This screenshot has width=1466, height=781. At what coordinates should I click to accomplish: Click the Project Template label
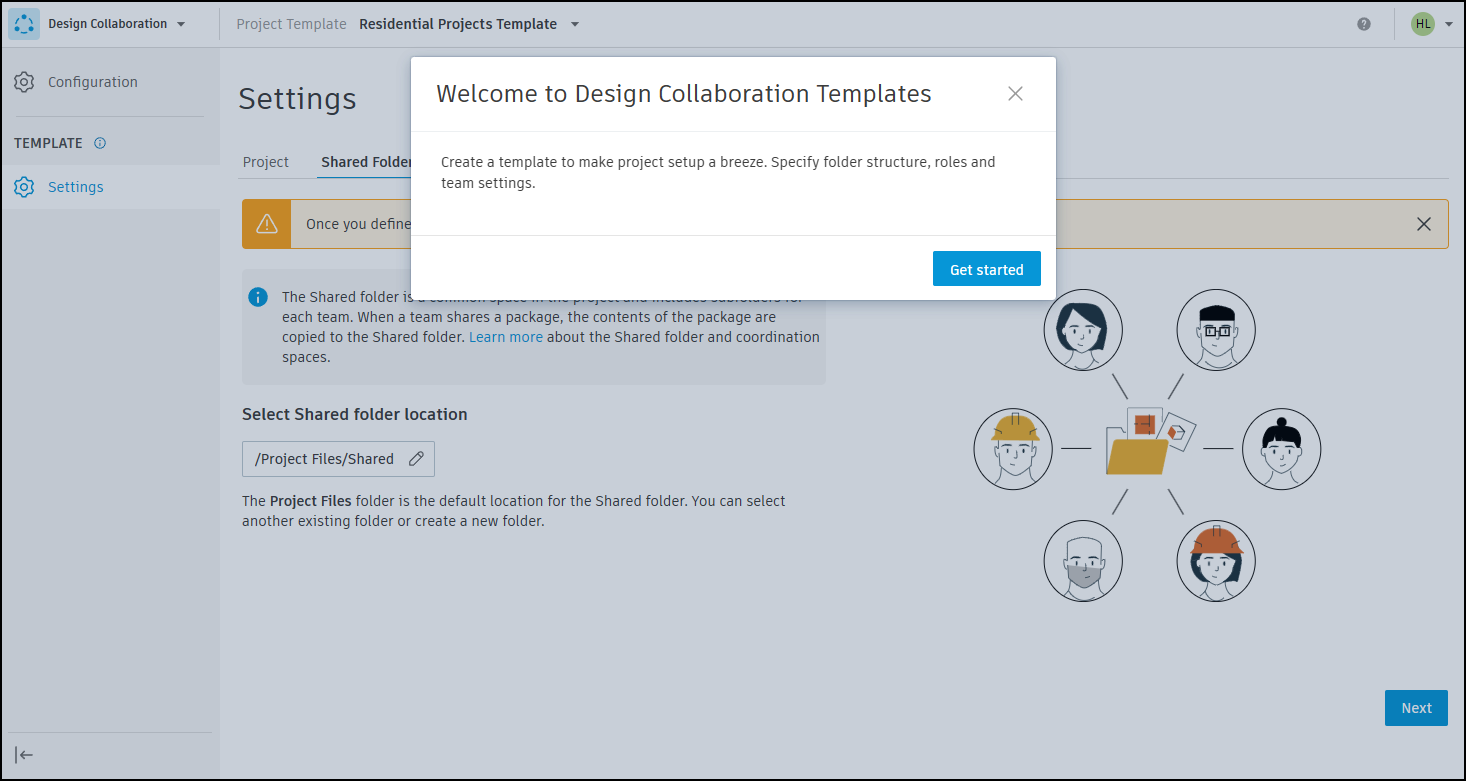pos(291,24)
